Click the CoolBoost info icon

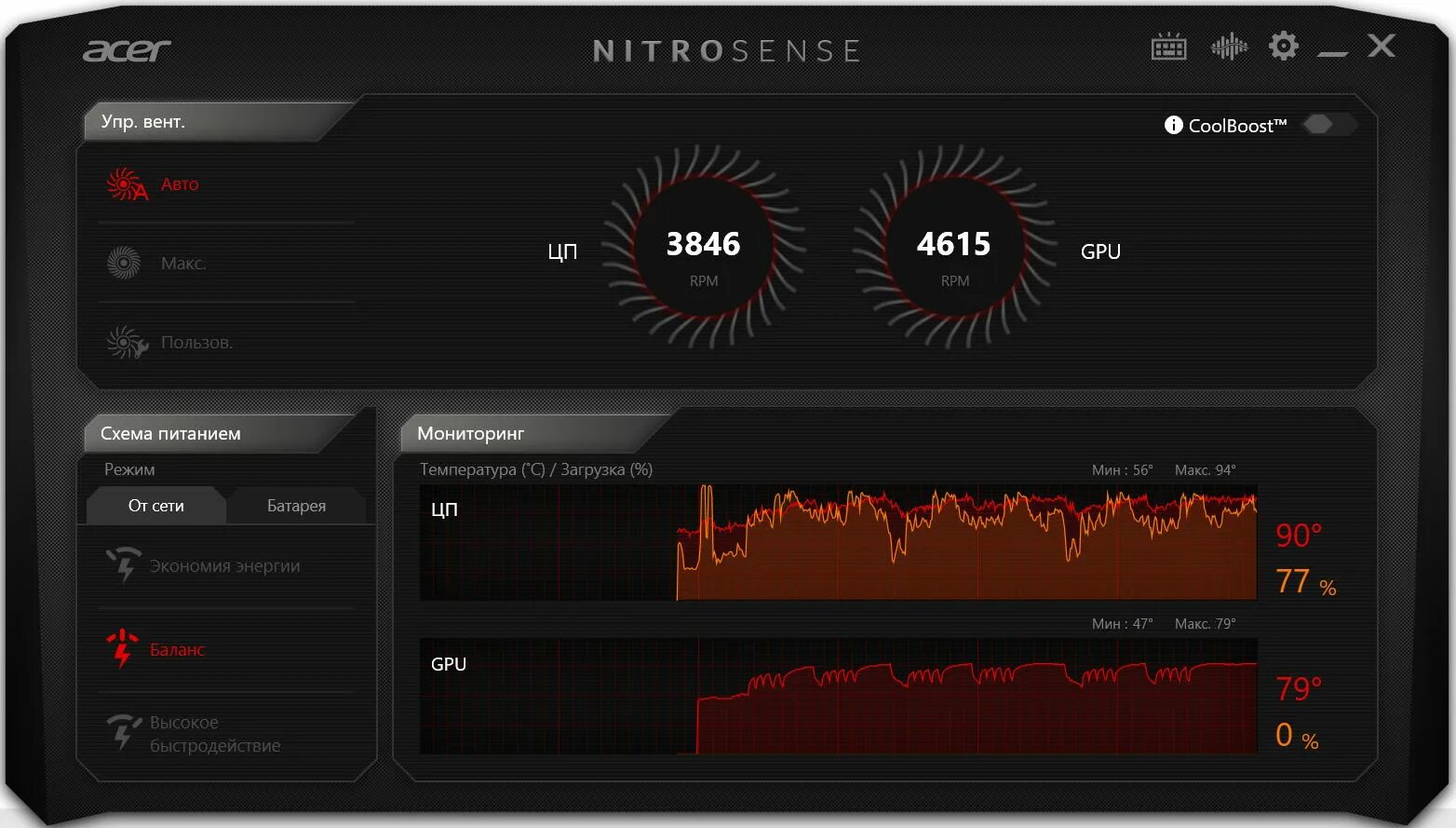pyautogui.click(x=1173, y=125)
